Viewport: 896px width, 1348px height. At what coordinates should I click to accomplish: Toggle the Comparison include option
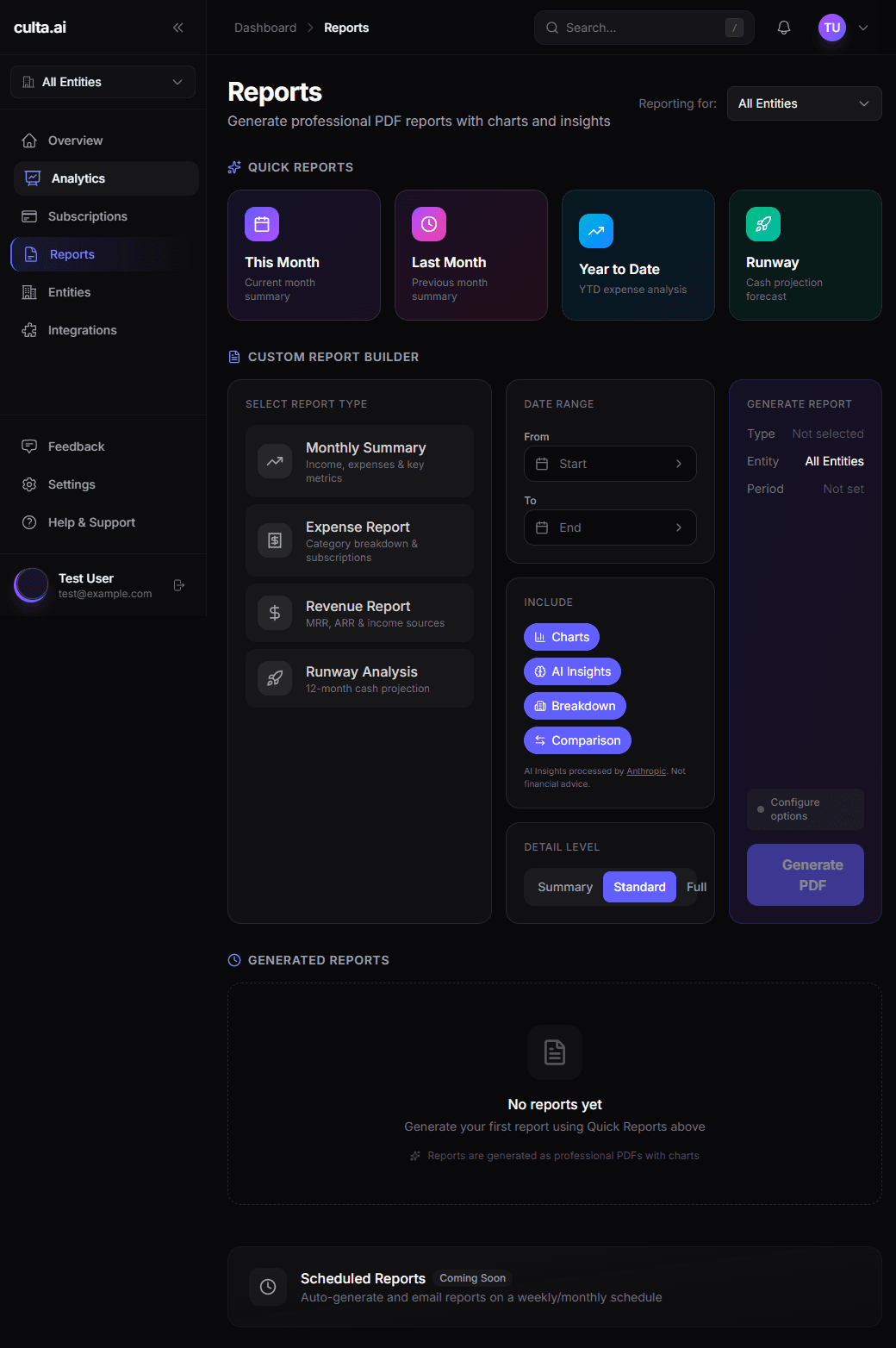tap(577, 740)
